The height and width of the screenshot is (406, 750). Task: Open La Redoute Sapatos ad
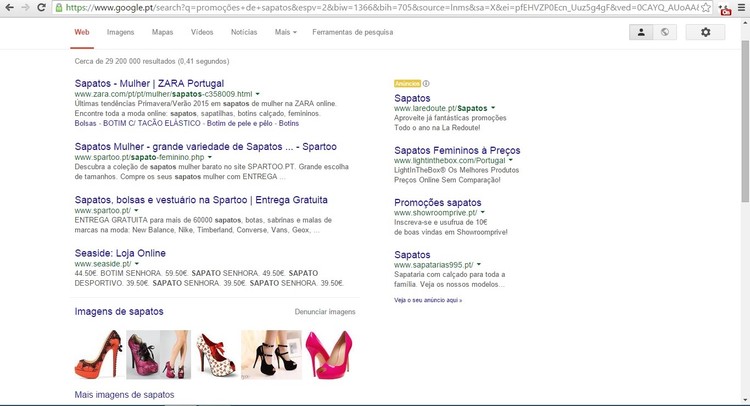pos(412,98)
